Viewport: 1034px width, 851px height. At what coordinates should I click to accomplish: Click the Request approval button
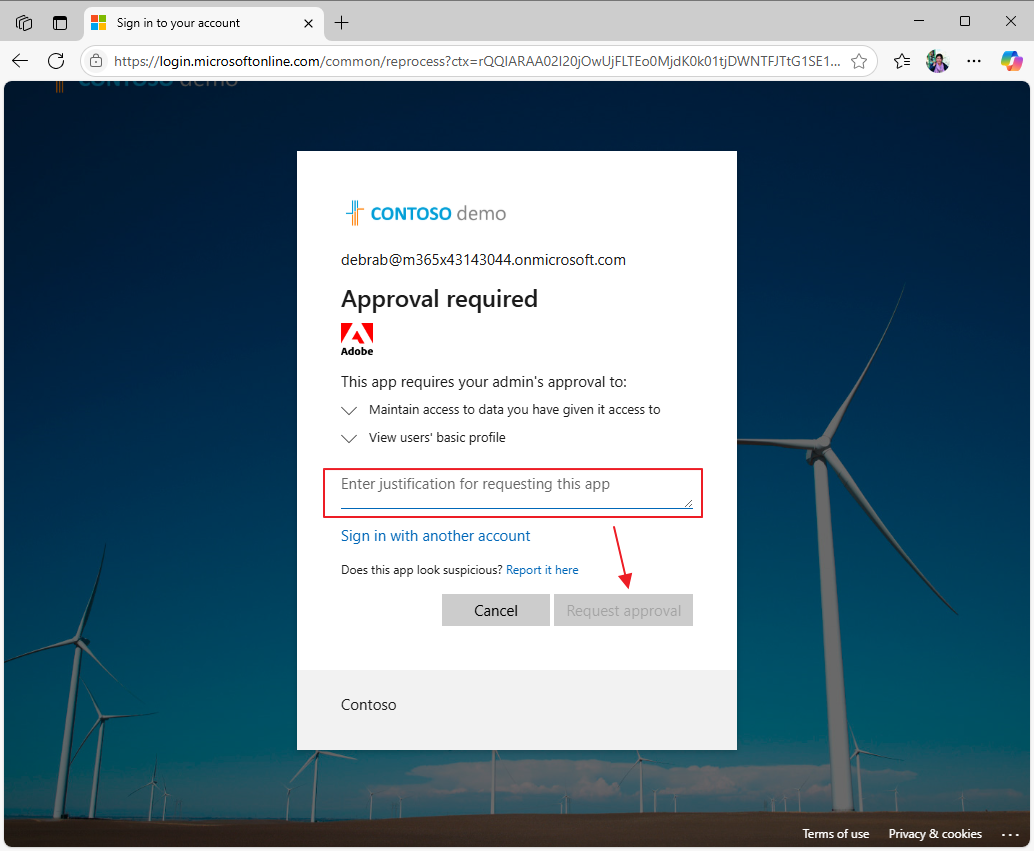pyautogui.click(x=623, y=610)
